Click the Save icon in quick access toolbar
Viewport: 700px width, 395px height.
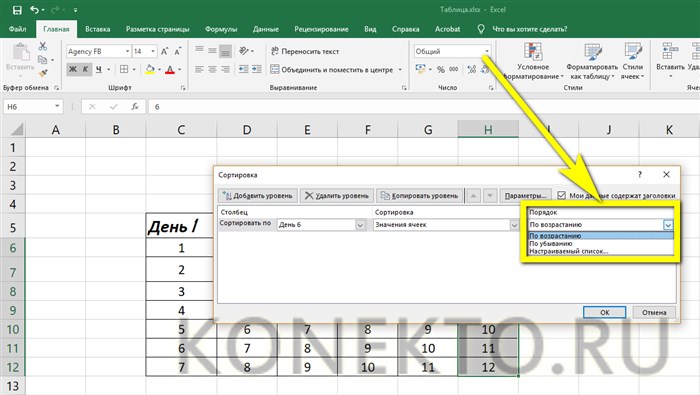(17, 10)
